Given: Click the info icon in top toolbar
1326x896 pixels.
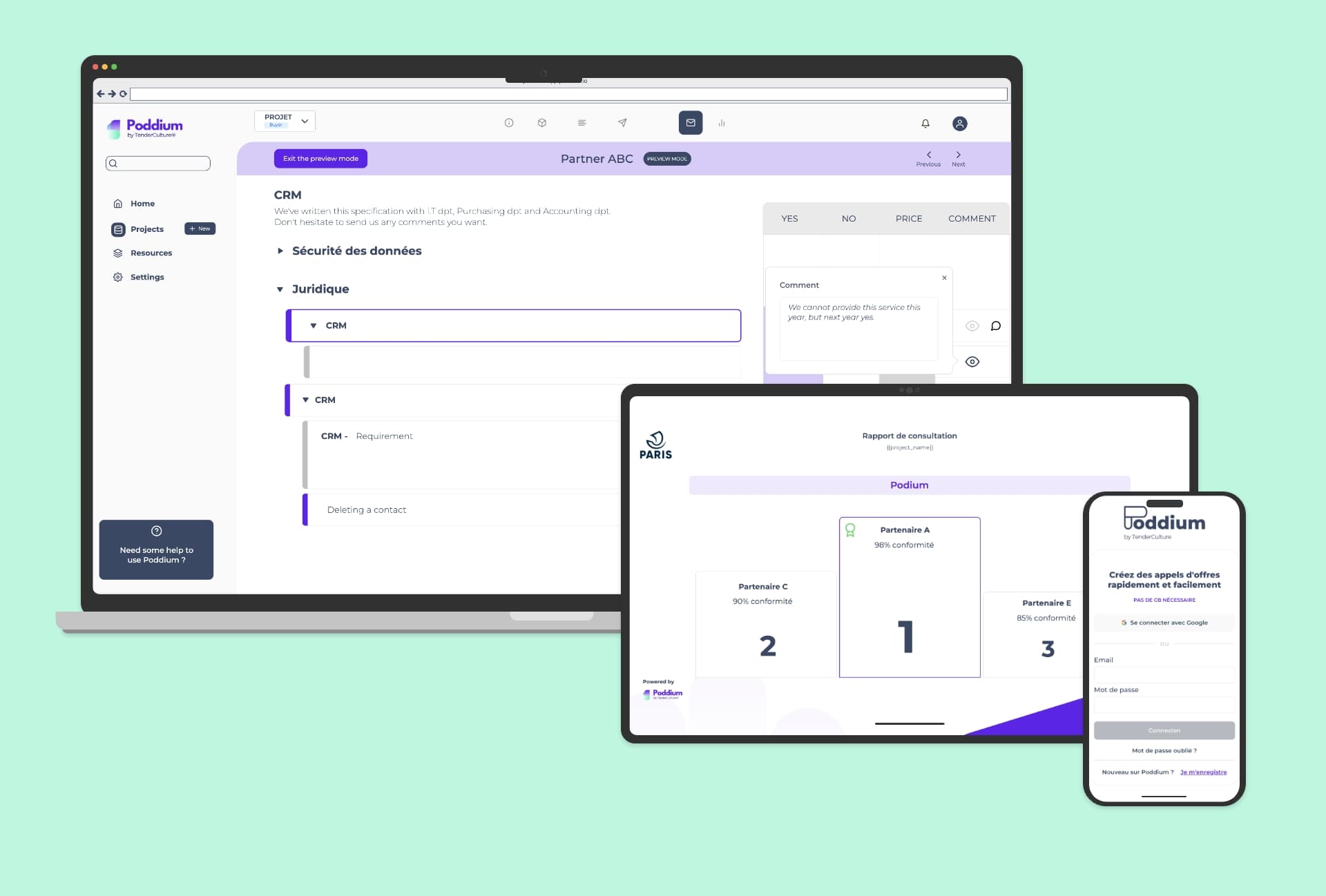Looking at the screenshot, I should 509,122.
